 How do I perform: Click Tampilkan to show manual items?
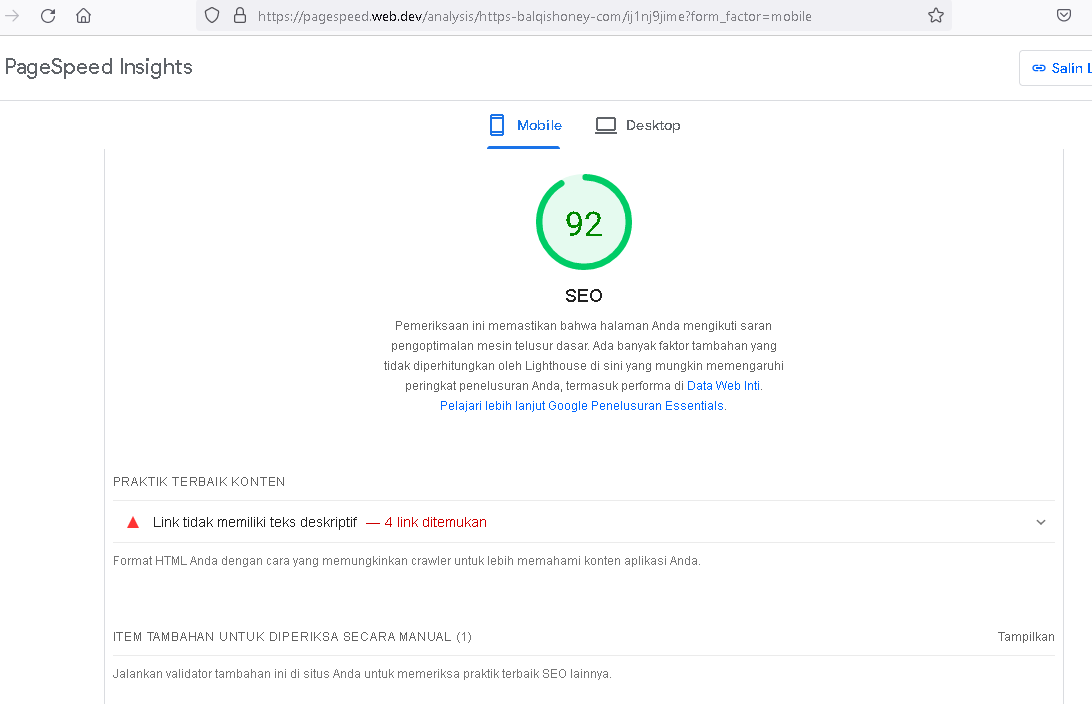[x=1025, y=637]
